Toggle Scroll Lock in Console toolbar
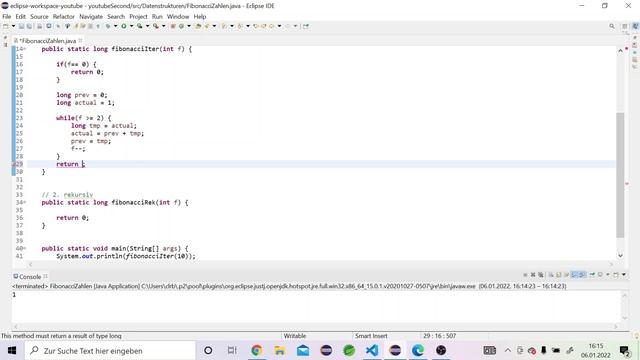This screenshot has width=640, height=360. [x=558, y=275]
